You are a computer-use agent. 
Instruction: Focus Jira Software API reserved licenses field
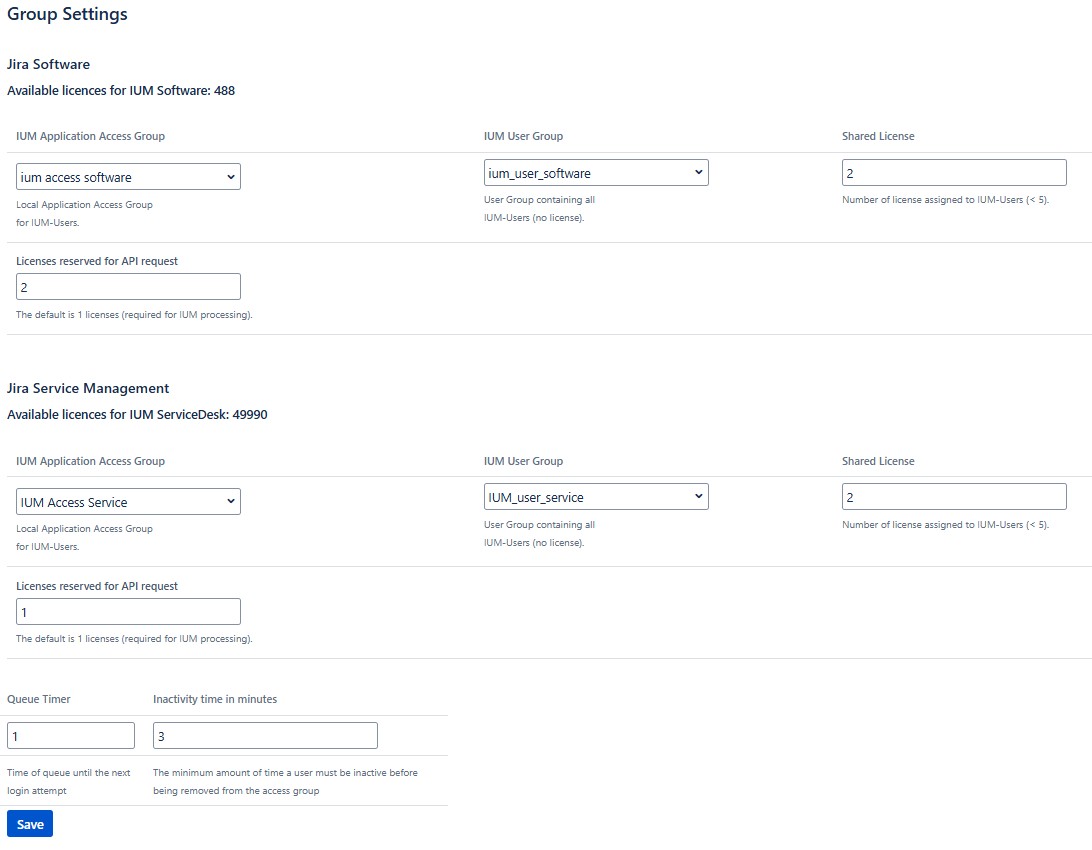pyautogui.click(x=128, y=287)
